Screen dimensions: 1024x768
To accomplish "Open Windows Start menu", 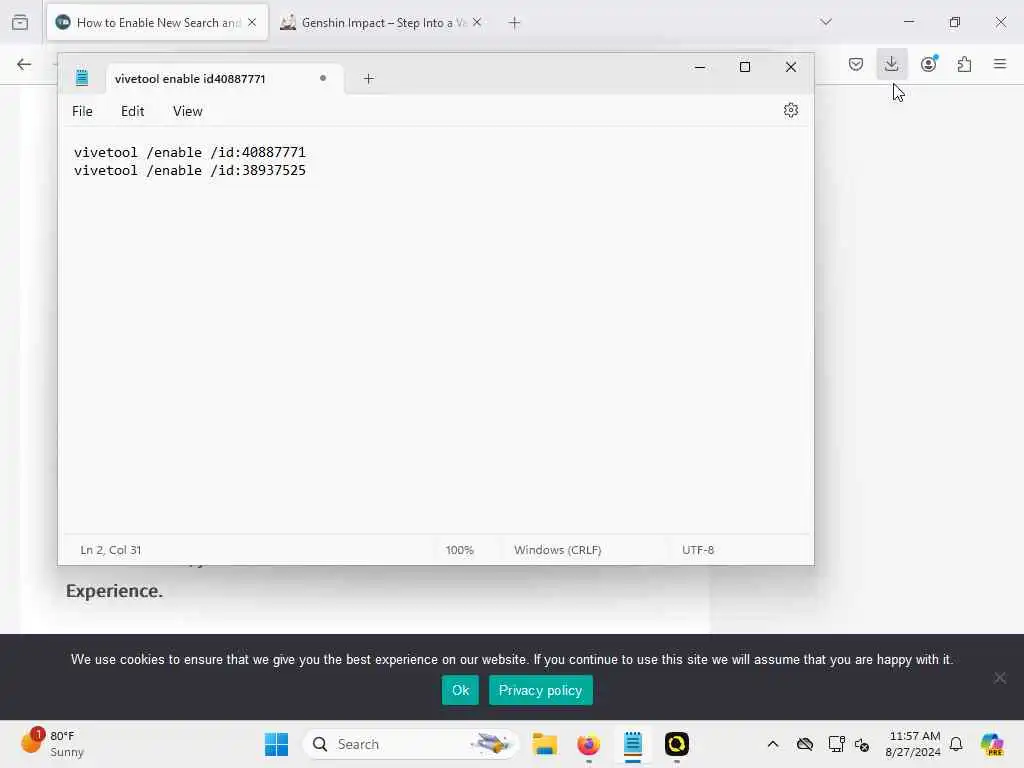I will pyautogui.click(x=276, y=744).
